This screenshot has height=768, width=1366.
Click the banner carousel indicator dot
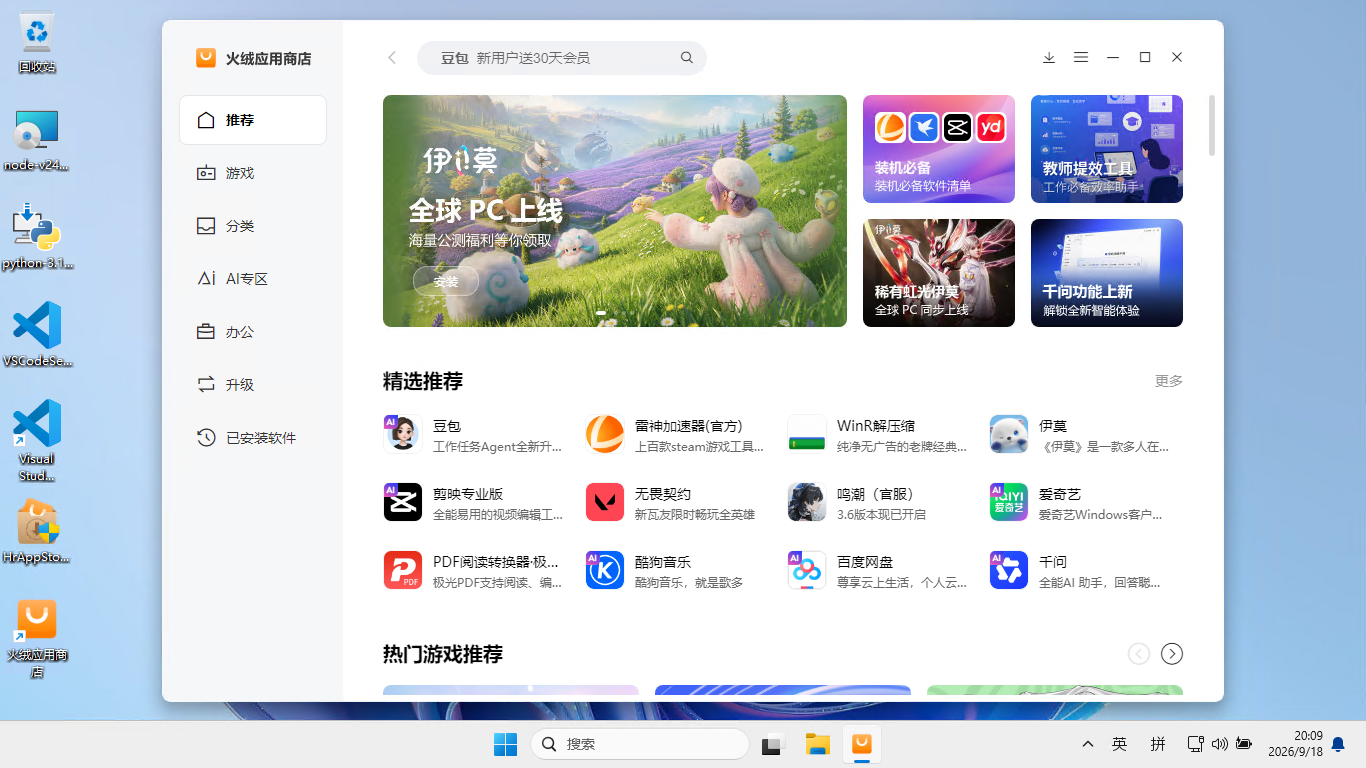pyautogui.click(x=601, y=313)
